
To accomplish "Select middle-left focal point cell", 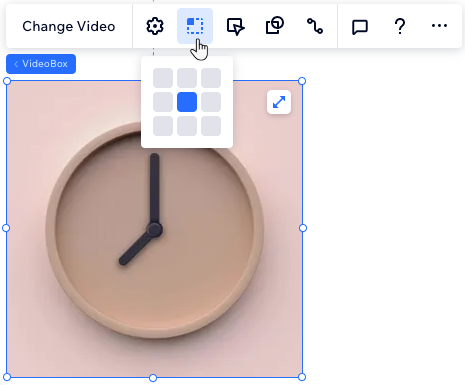I will (163, 102).
